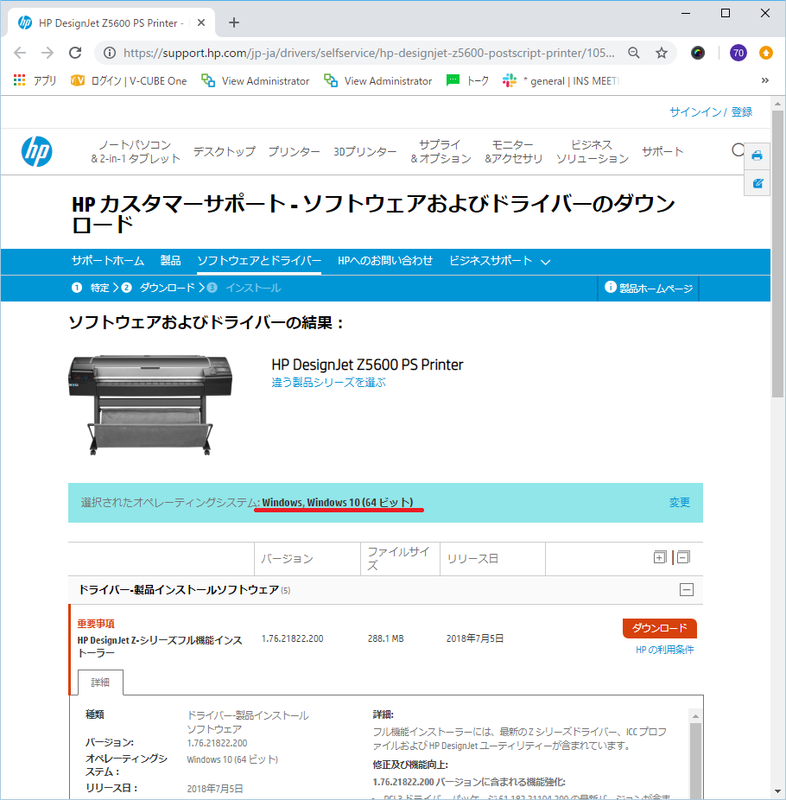Image resolution: width=786 pixels, height=800 pixels.
Task: Collapse all driver categories with minus icon
Action: pyautogui.click(x=683, y=557)
